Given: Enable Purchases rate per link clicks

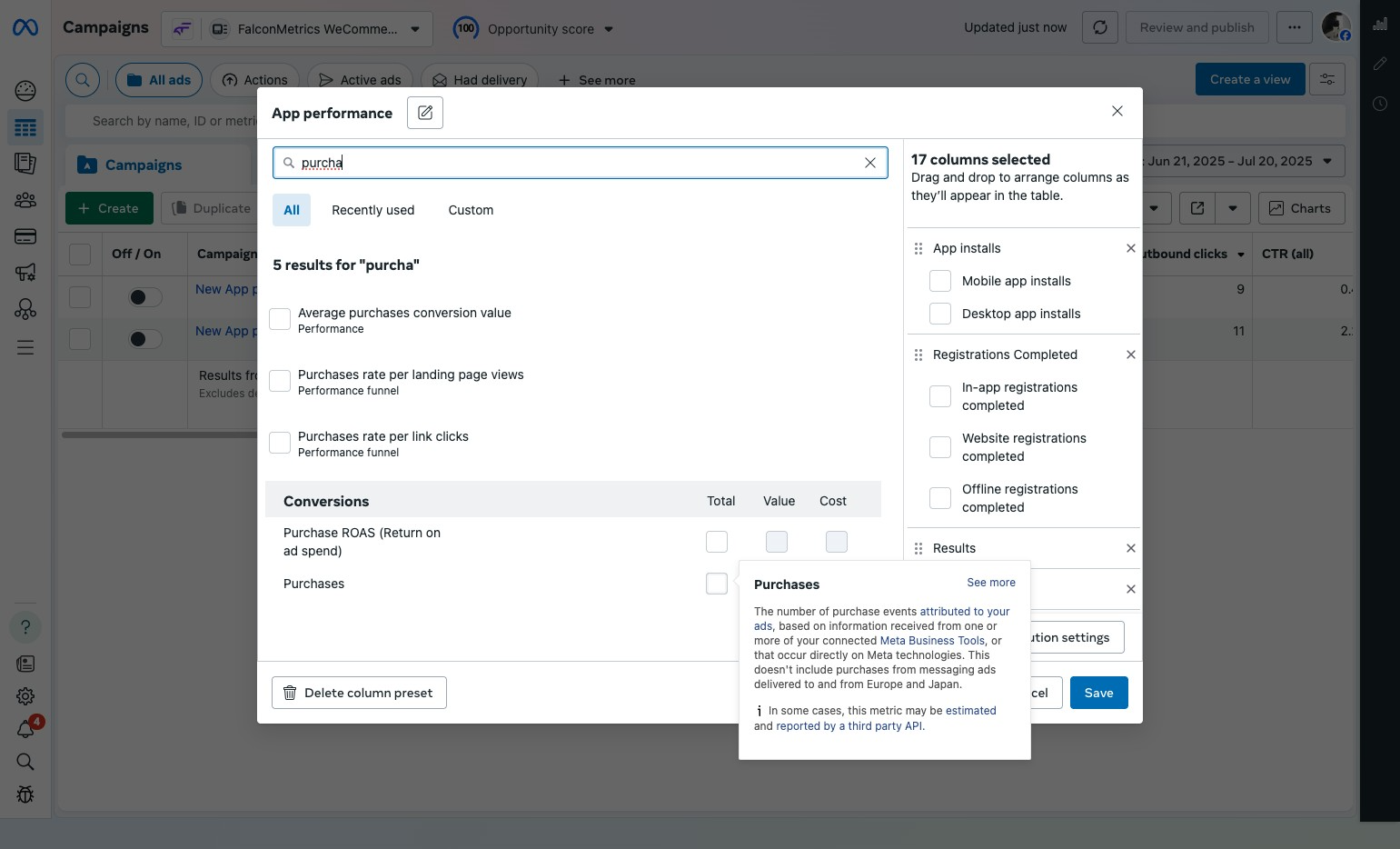Looking at the screenshot, I should (x=280, y=443).
